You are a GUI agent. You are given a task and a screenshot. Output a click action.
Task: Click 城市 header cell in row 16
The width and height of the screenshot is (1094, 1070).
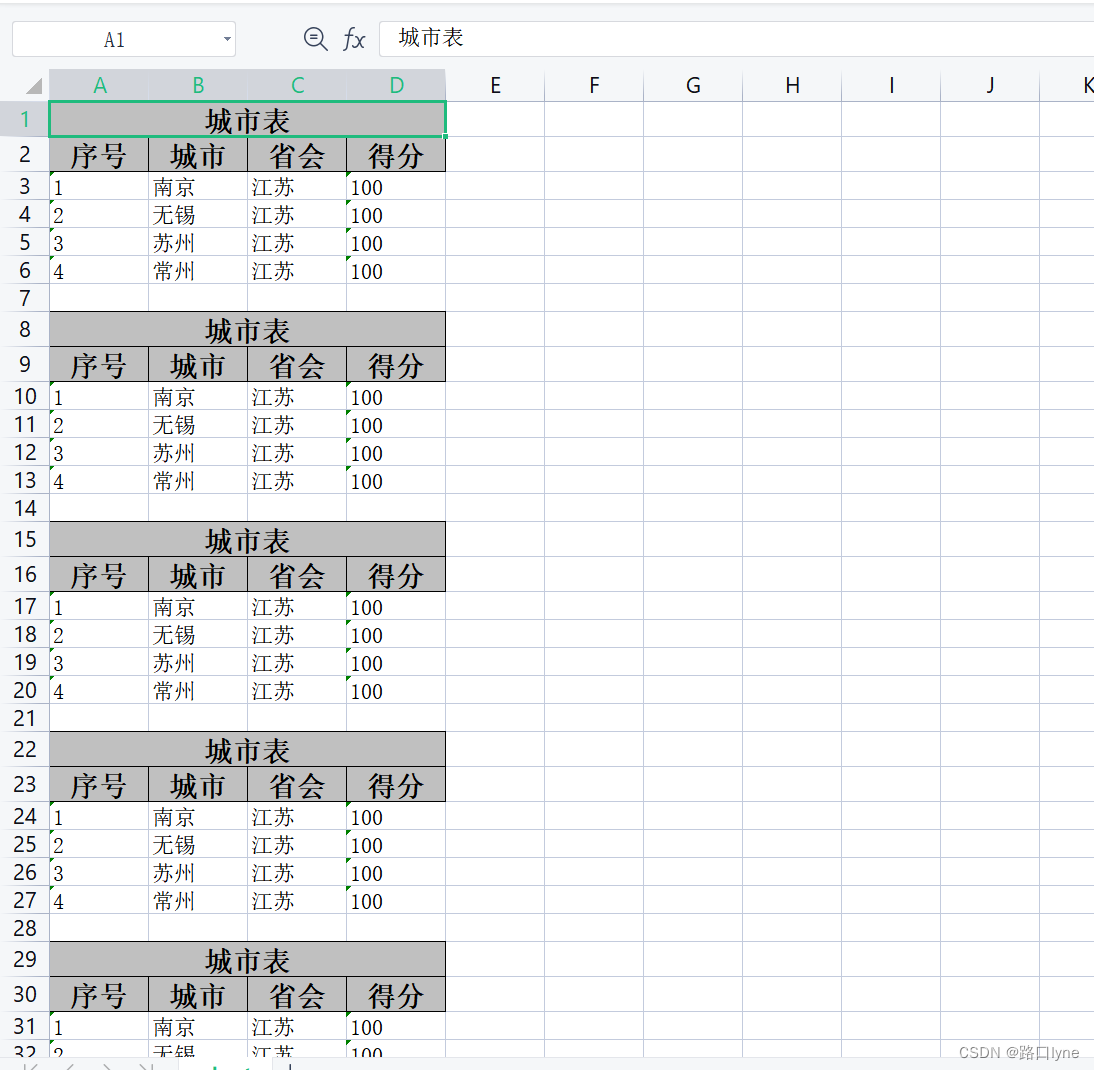[x=198, y=574]
